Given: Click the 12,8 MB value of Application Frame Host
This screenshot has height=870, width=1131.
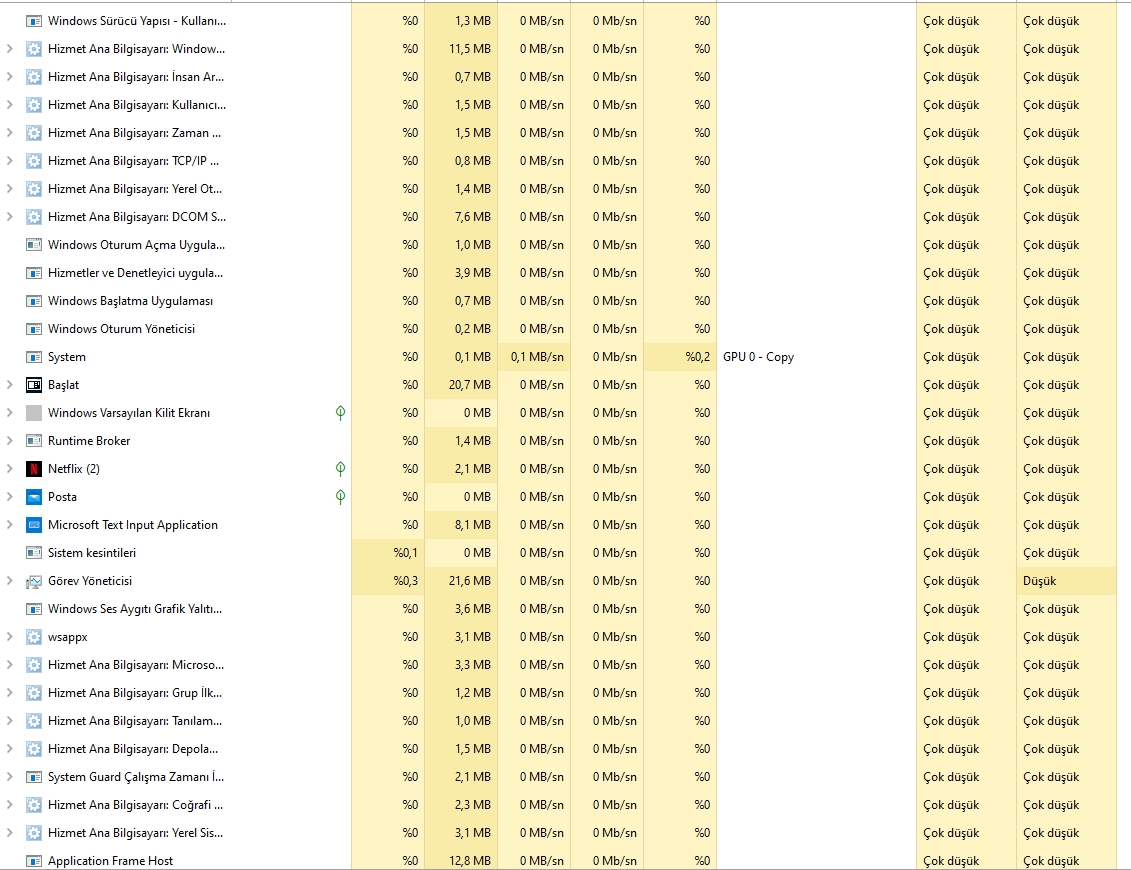Looking at the screenshot, I should point(470,861).
